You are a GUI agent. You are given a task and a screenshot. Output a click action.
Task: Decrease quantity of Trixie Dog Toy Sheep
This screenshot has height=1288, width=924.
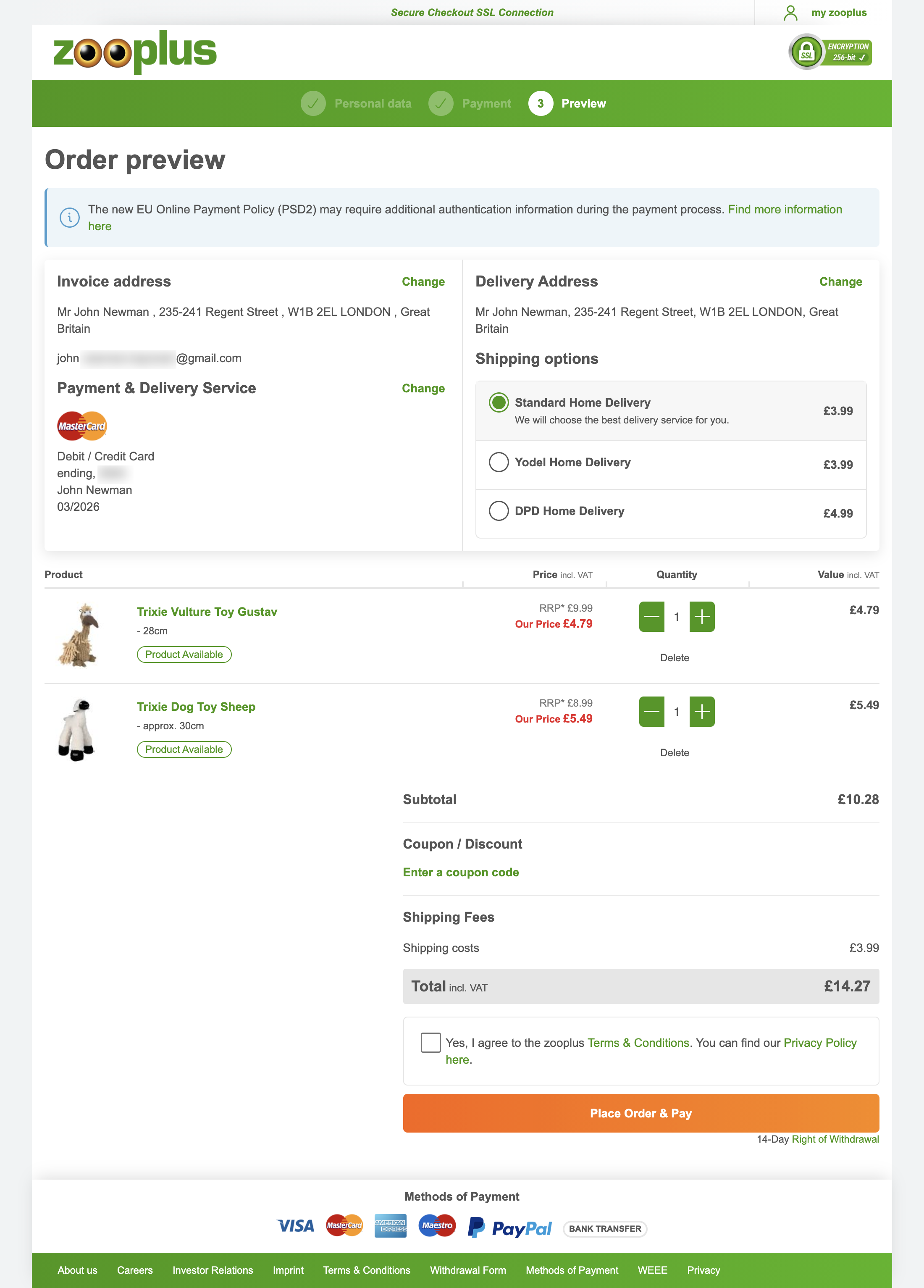tap(651, 712)
